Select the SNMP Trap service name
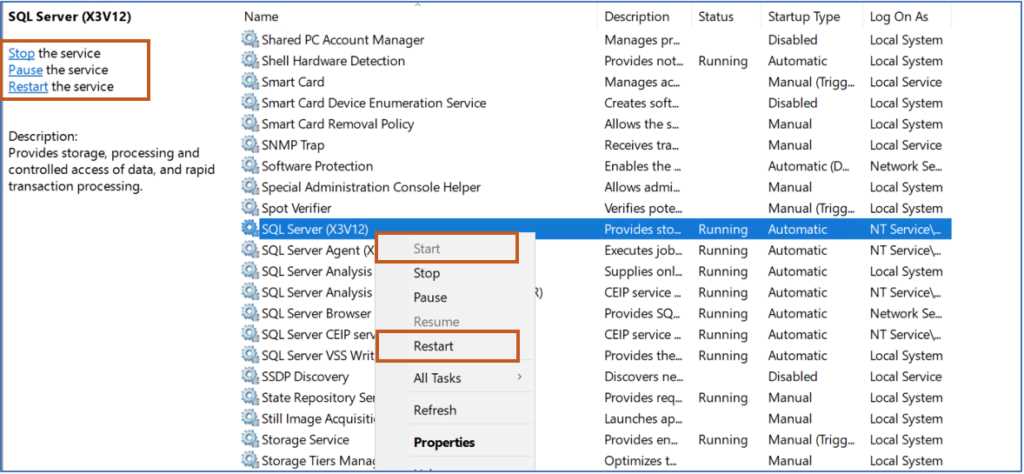Screen dimensions: 1024x474 tap(293, 145)
